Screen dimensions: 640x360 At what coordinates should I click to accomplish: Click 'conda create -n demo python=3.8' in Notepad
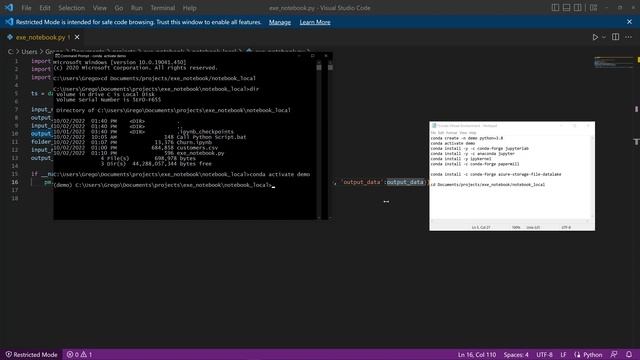[x=467, y=138]
